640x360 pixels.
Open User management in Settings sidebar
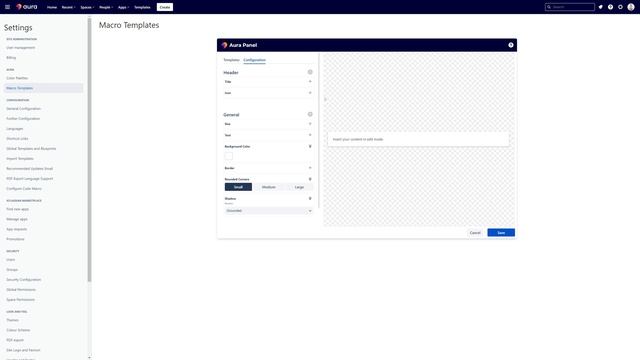click(20, 48)
